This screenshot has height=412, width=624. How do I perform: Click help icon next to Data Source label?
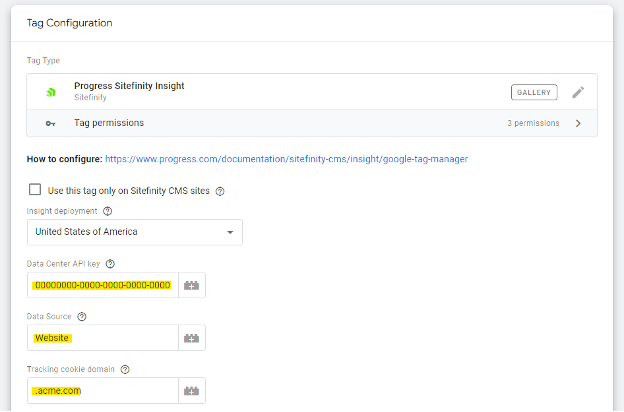tap(82, 316)
